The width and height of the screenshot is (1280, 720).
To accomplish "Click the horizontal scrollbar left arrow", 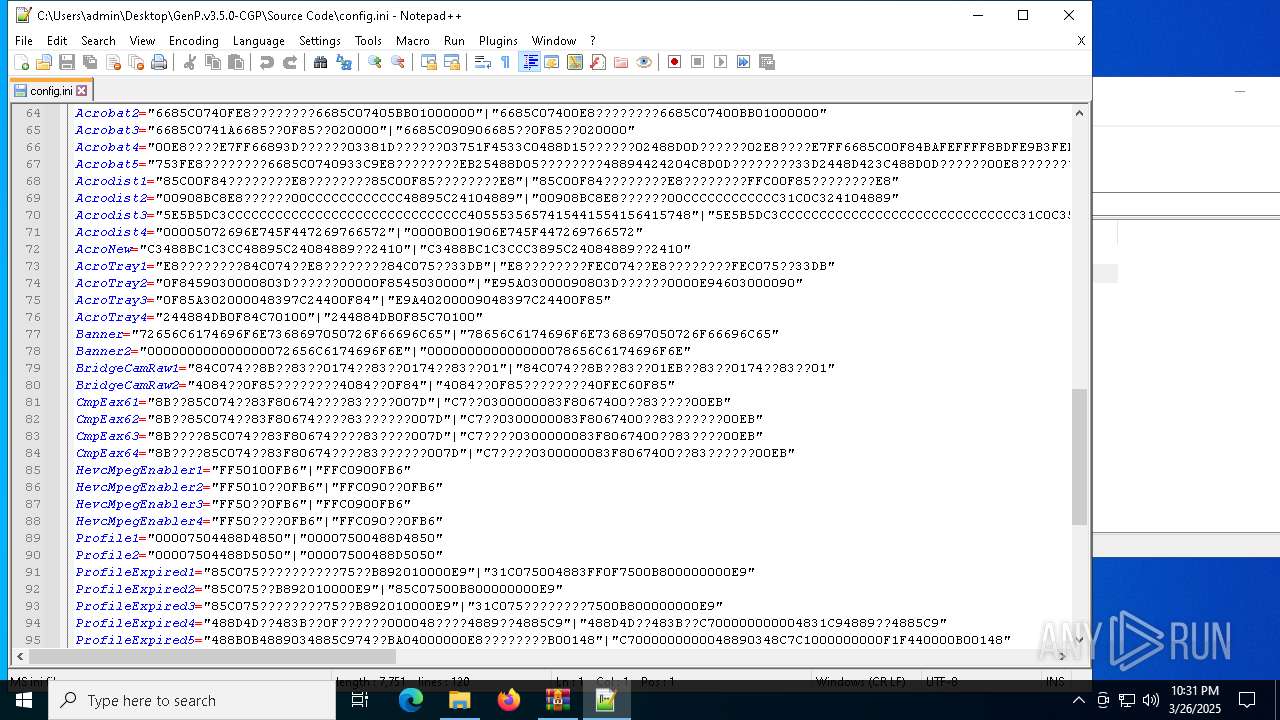I will tap(20, 656).
